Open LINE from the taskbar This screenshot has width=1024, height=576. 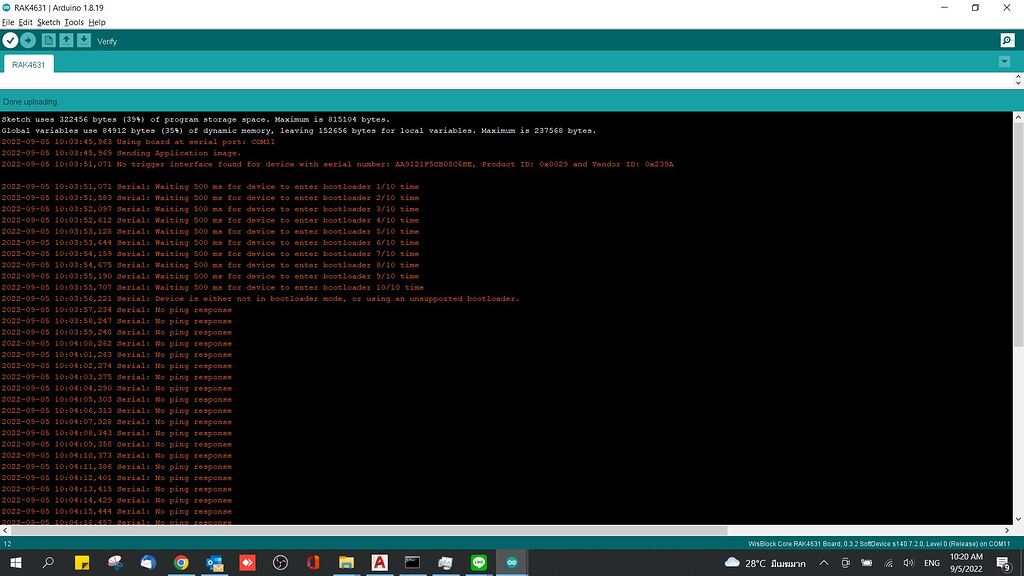pos(477,562)
